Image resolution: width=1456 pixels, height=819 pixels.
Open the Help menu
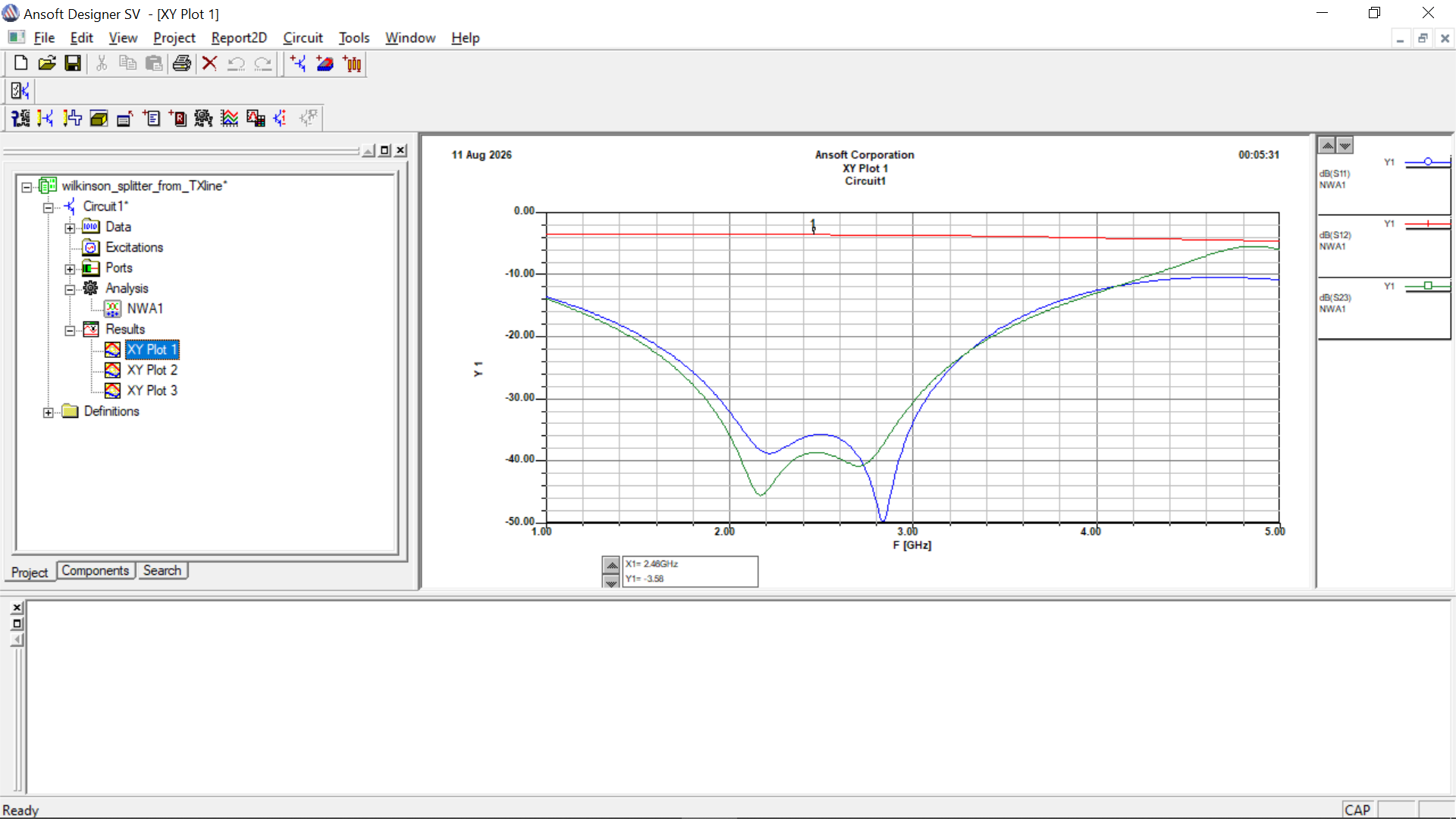466,38
